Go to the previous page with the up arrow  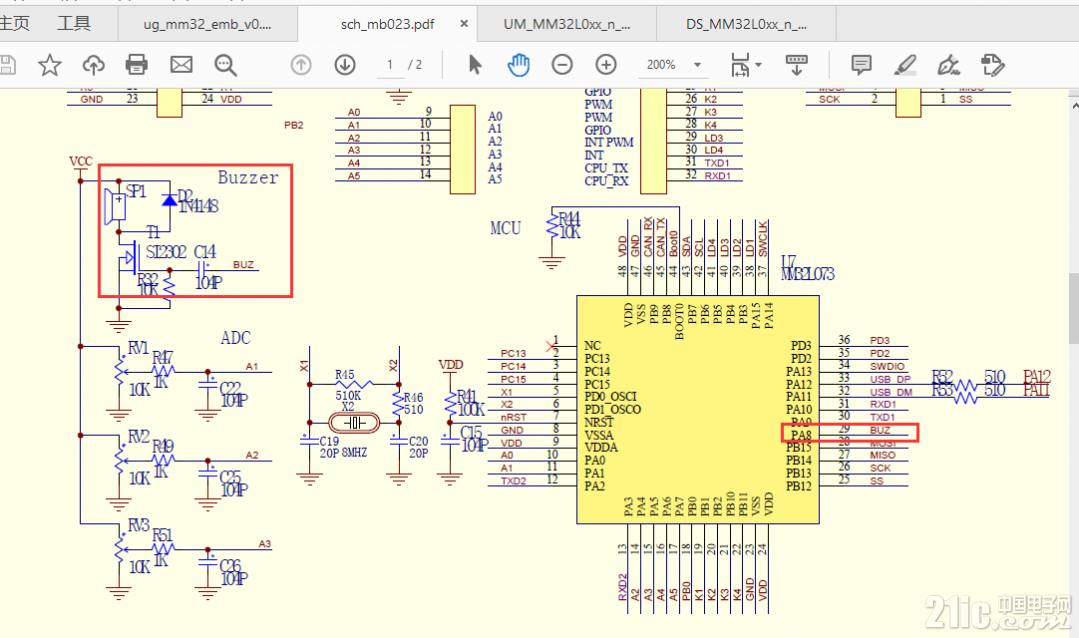301,65
